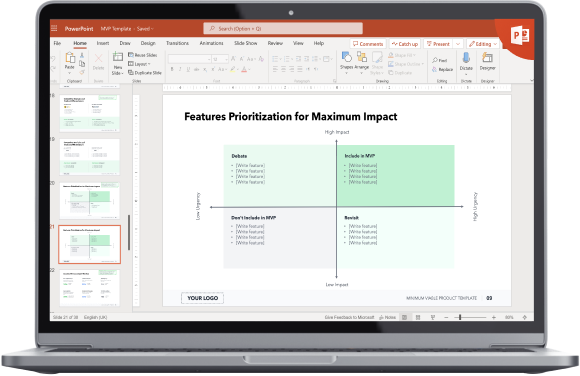Click Find in Editing group

tap(439, 60)
